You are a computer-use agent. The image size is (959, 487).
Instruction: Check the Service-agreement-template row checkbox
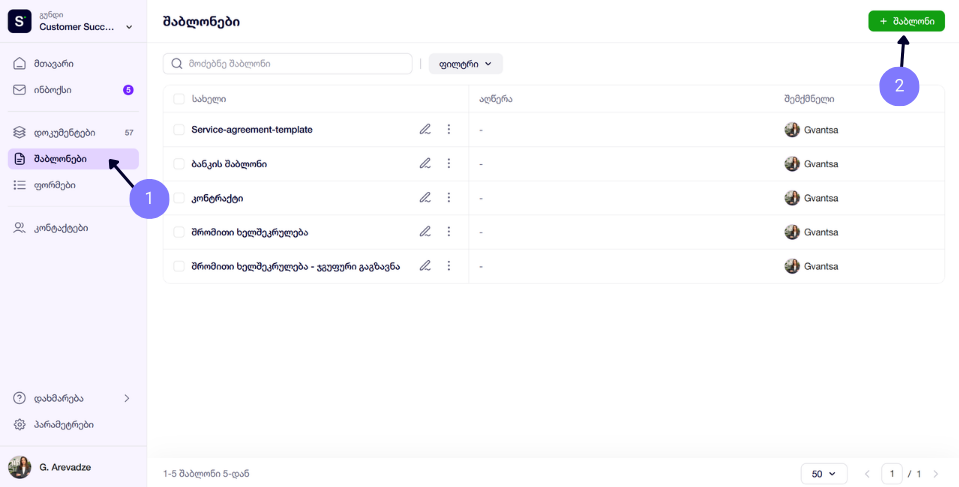179,130
